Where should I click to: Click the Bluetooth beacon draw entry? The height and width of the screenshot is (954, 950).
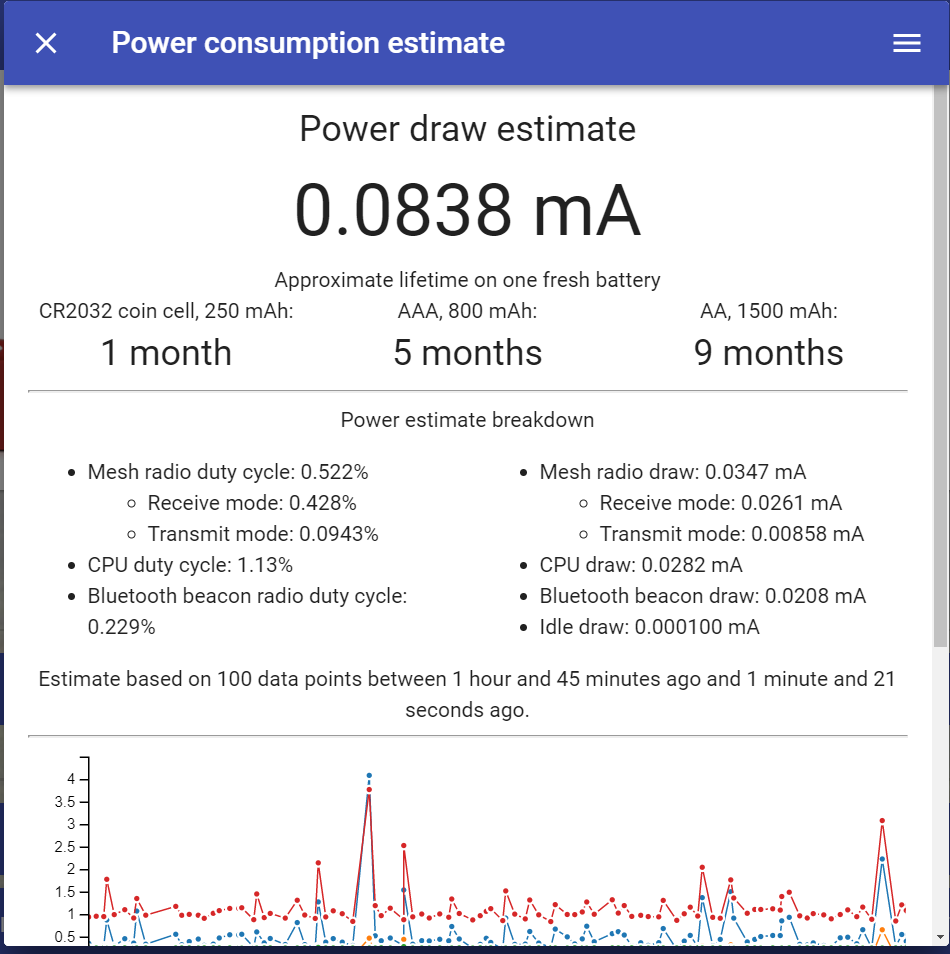pos(702,596)
